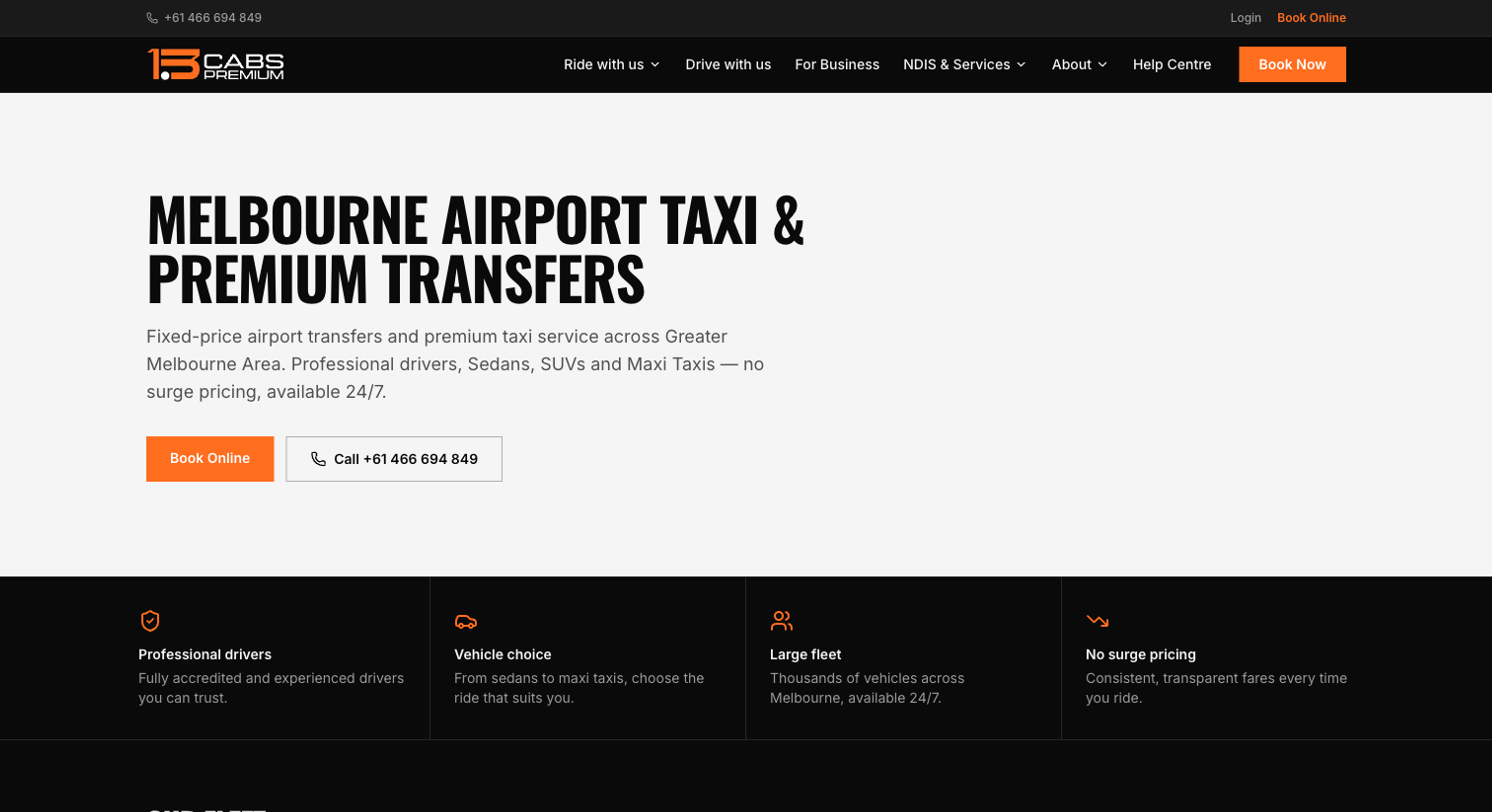
Task: Click the 'Fixed-price airport transfers' paragraph
Action: [455, 364]
